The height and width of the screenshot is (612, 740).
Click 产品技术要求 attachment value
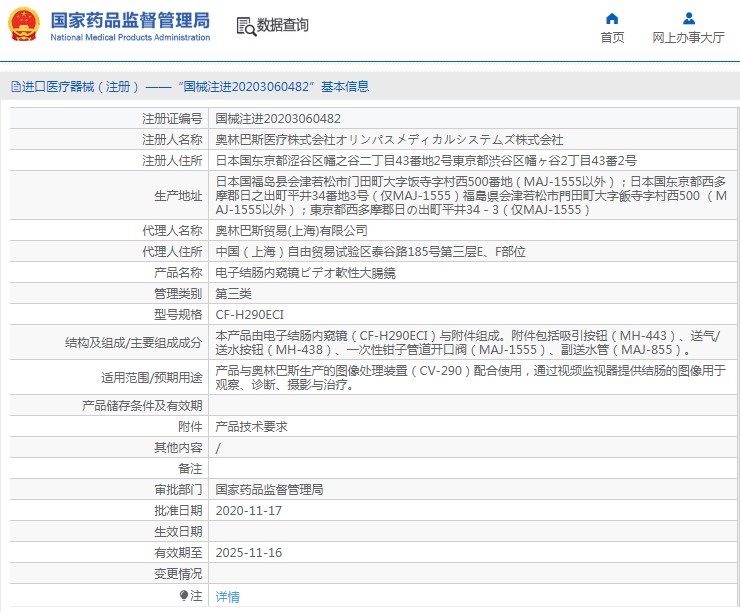252,427
